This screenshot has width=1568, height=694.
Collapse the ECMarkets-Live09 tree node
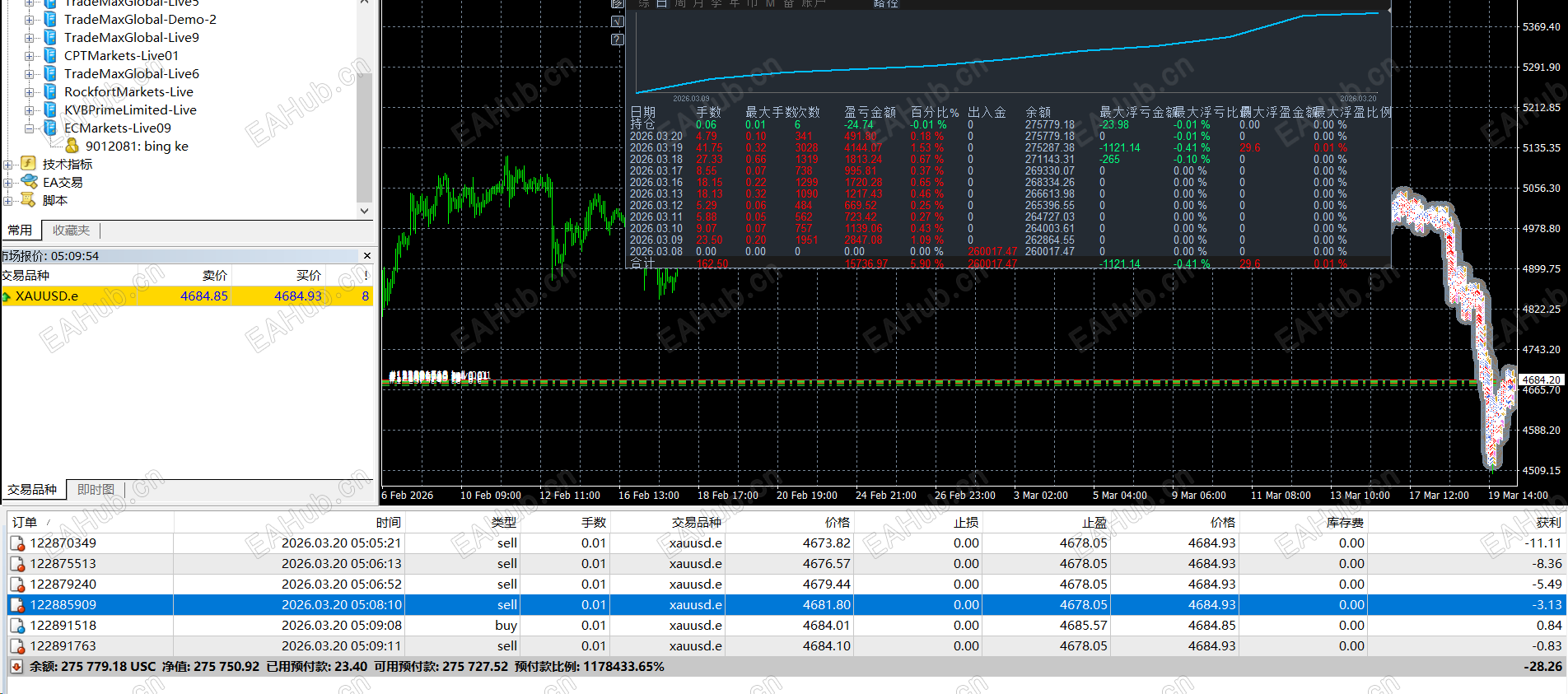point(29,128)
